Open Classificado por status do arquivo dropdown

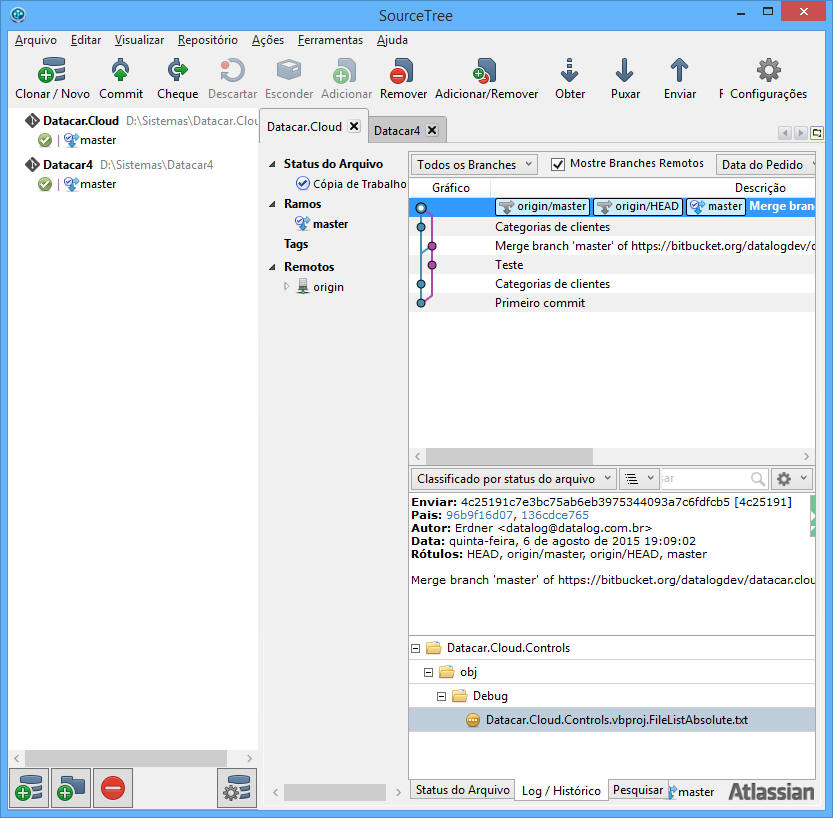tap(513, 479)
